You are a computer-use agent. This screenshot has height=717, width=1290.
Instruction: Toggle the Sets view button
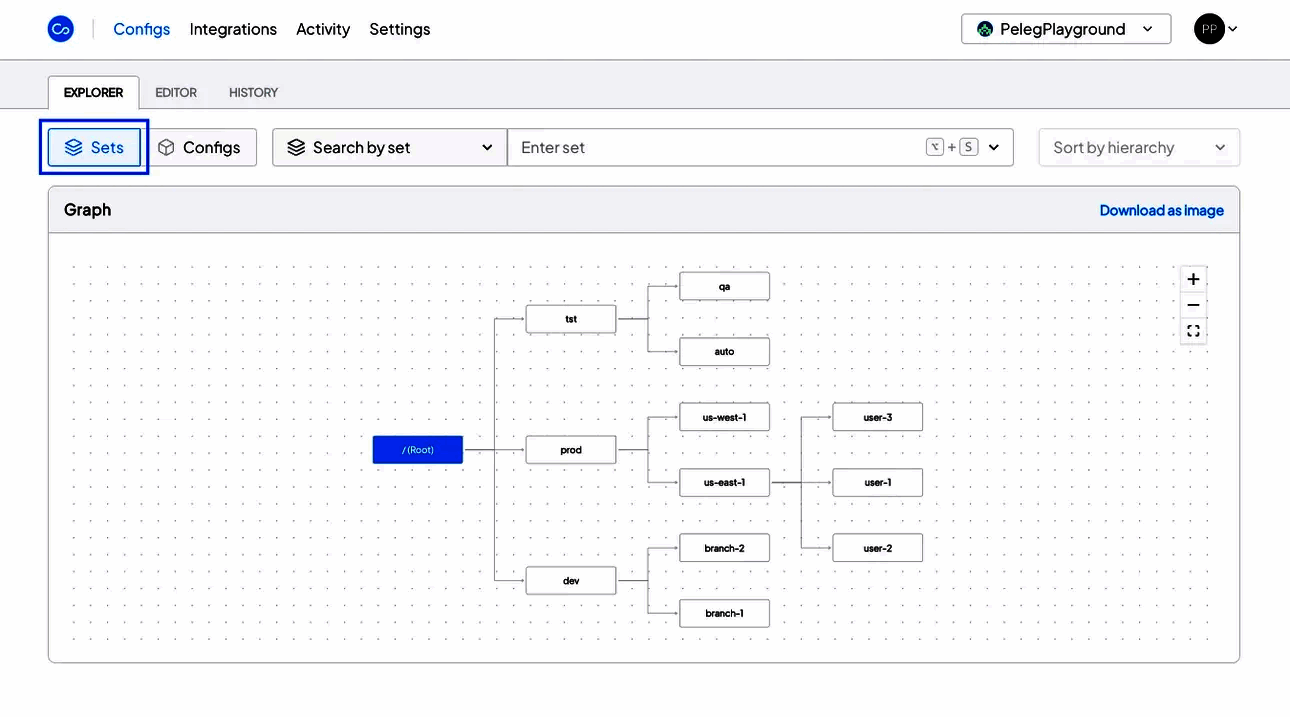tap(95, 147)
